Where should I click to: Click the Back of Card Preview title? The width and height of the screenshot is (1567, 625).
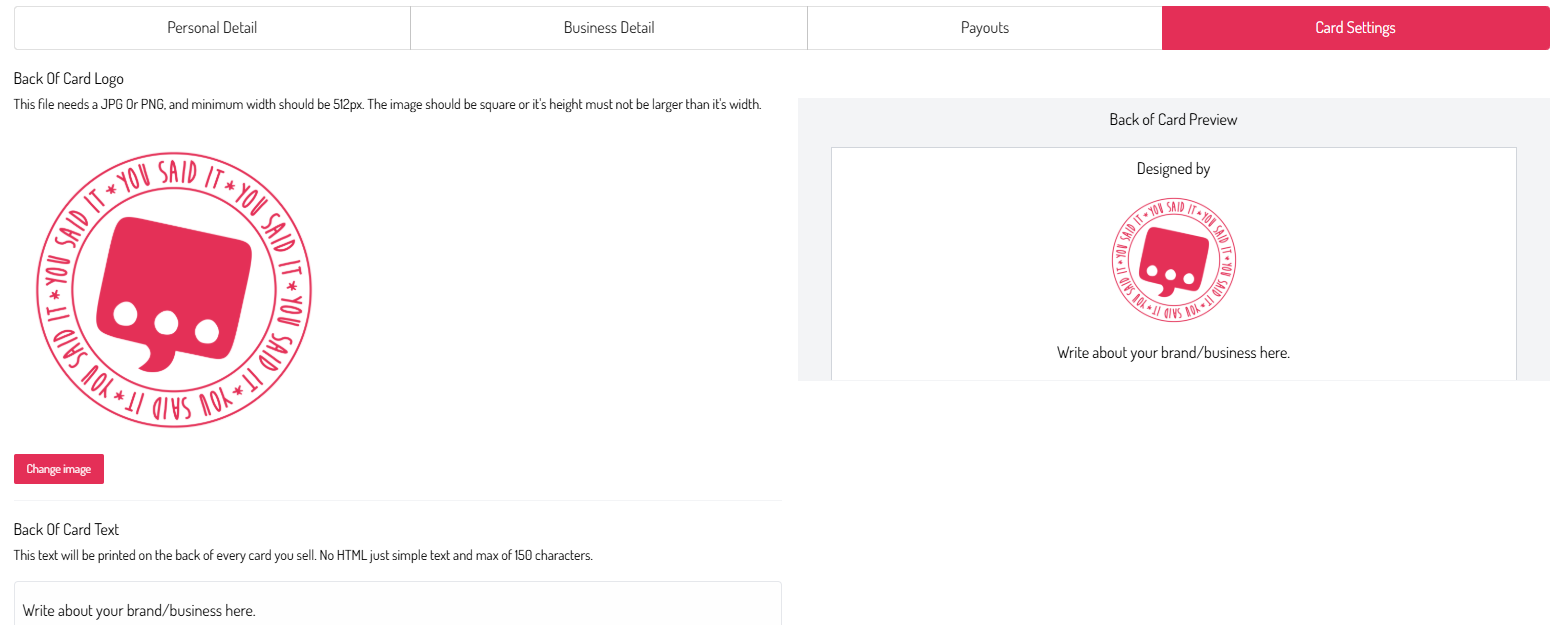(1174, 120)
